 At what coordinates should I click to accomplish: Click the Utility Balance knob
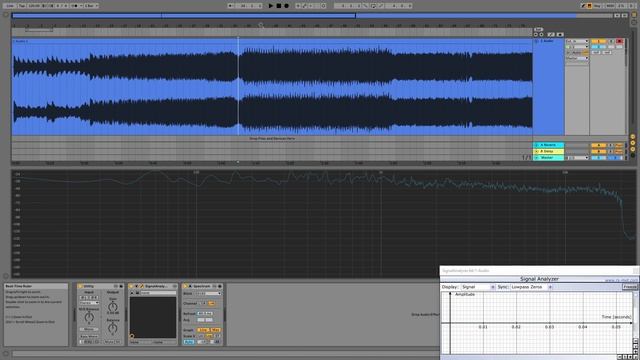tap(113, 328)
